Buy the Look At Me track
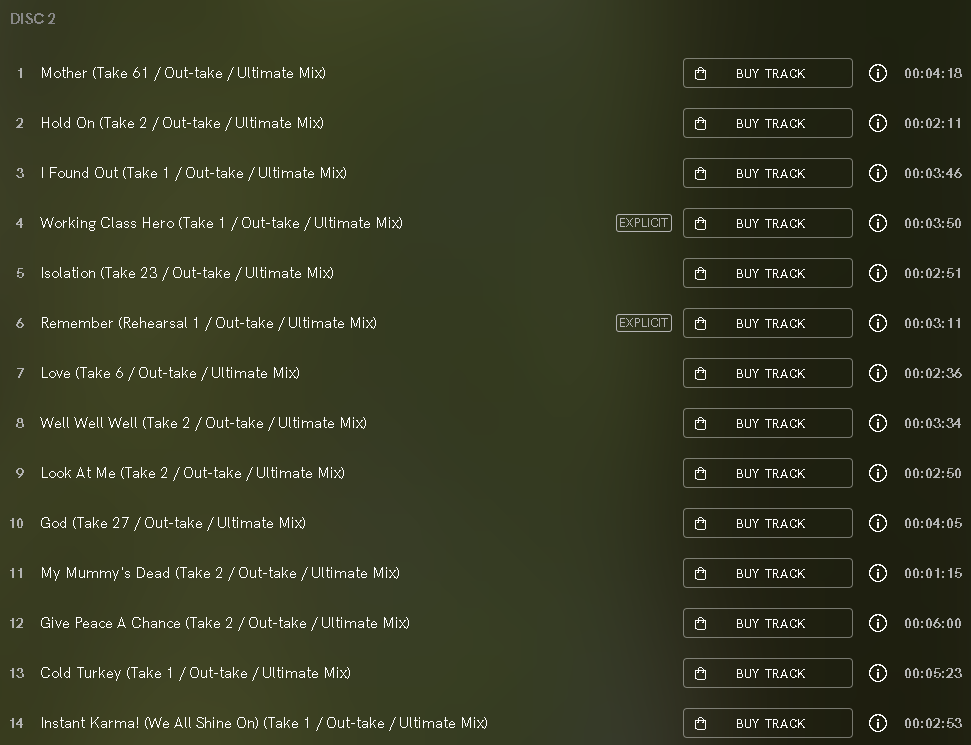The width and height of the screenshot is (971, 745). point(768,473)
